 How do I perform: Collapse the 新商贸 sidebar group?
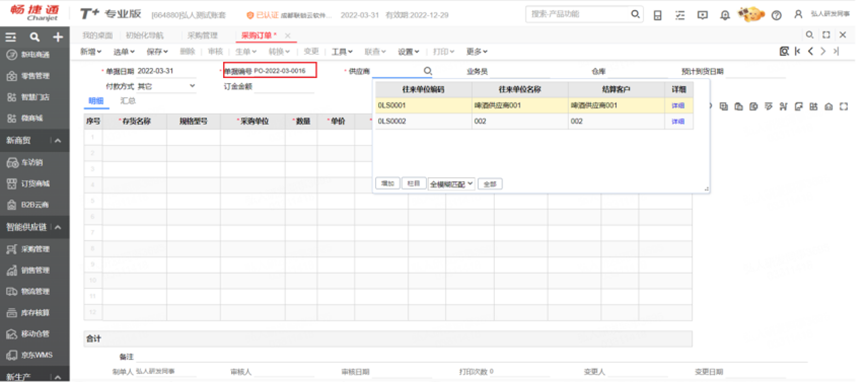(57, 141)
